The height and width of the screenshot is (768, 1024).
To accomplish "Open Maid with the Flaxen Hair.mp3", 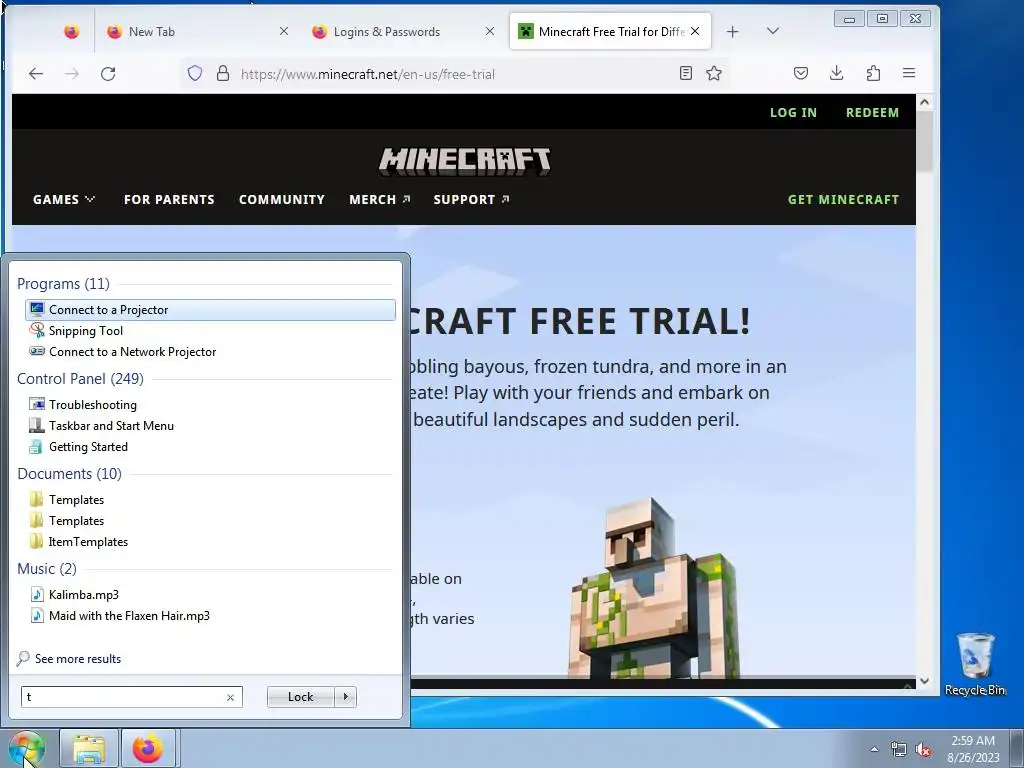I will point(210,615).
